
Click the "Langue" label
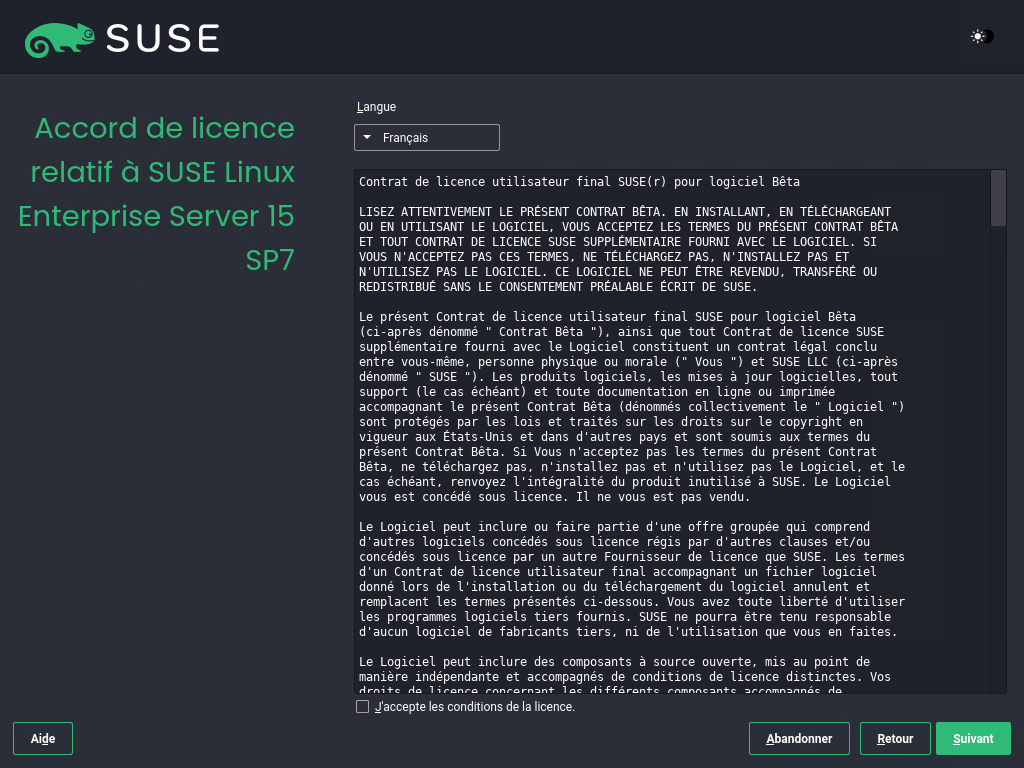376,107
